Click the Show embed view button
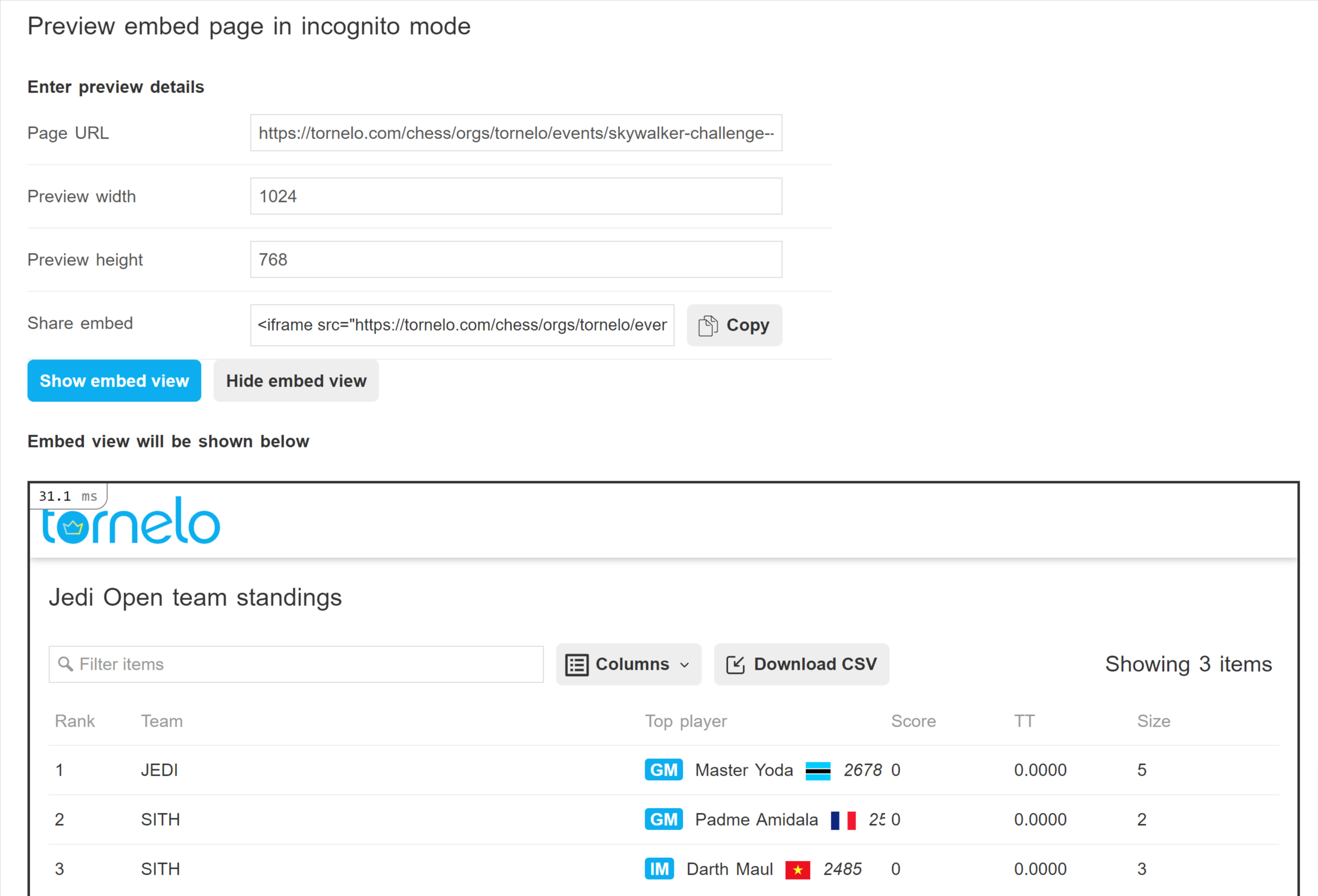Screen dimensions: 1318x896 (x=114, y=381)
